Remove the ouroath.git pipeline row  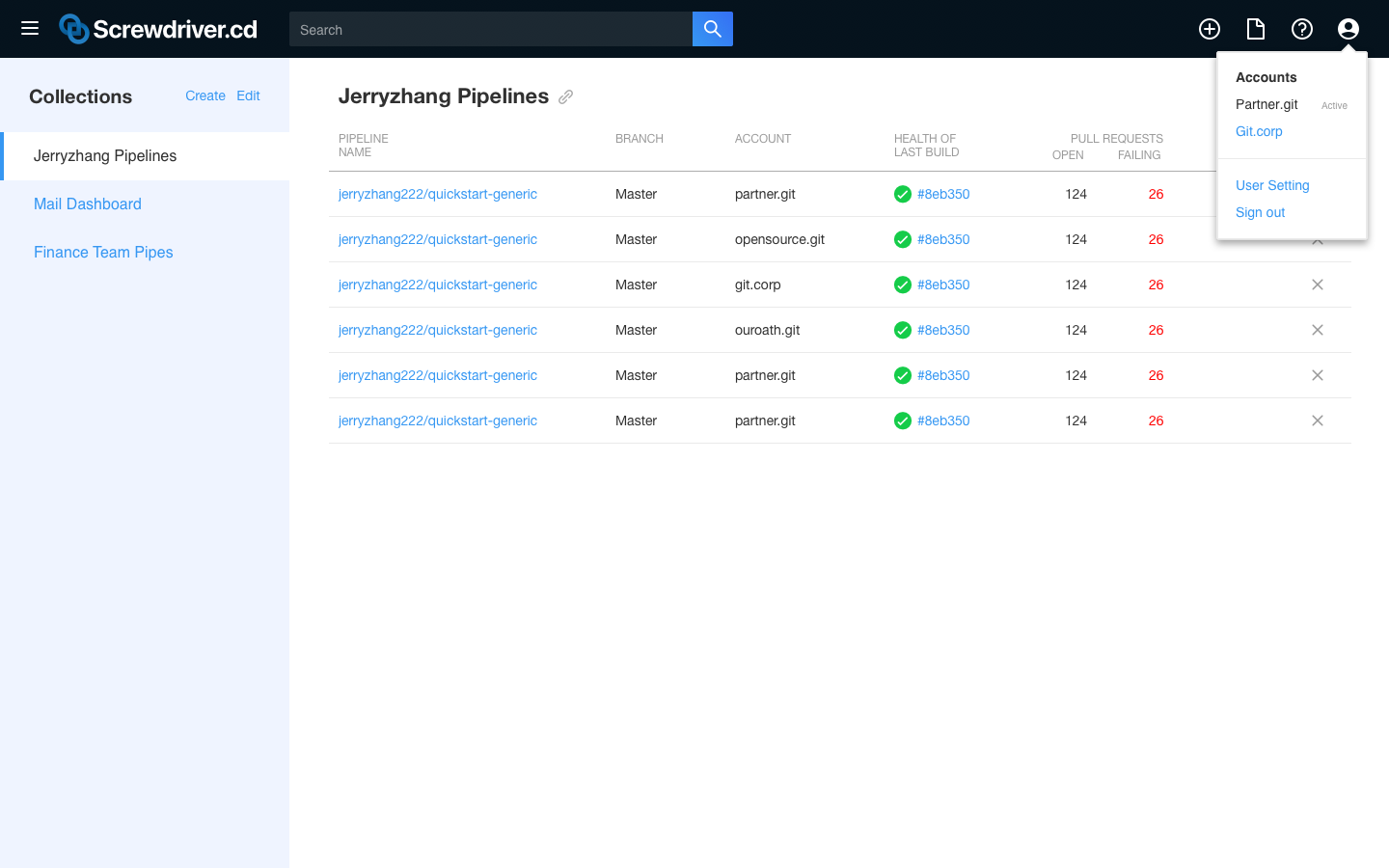(1318, 330)
